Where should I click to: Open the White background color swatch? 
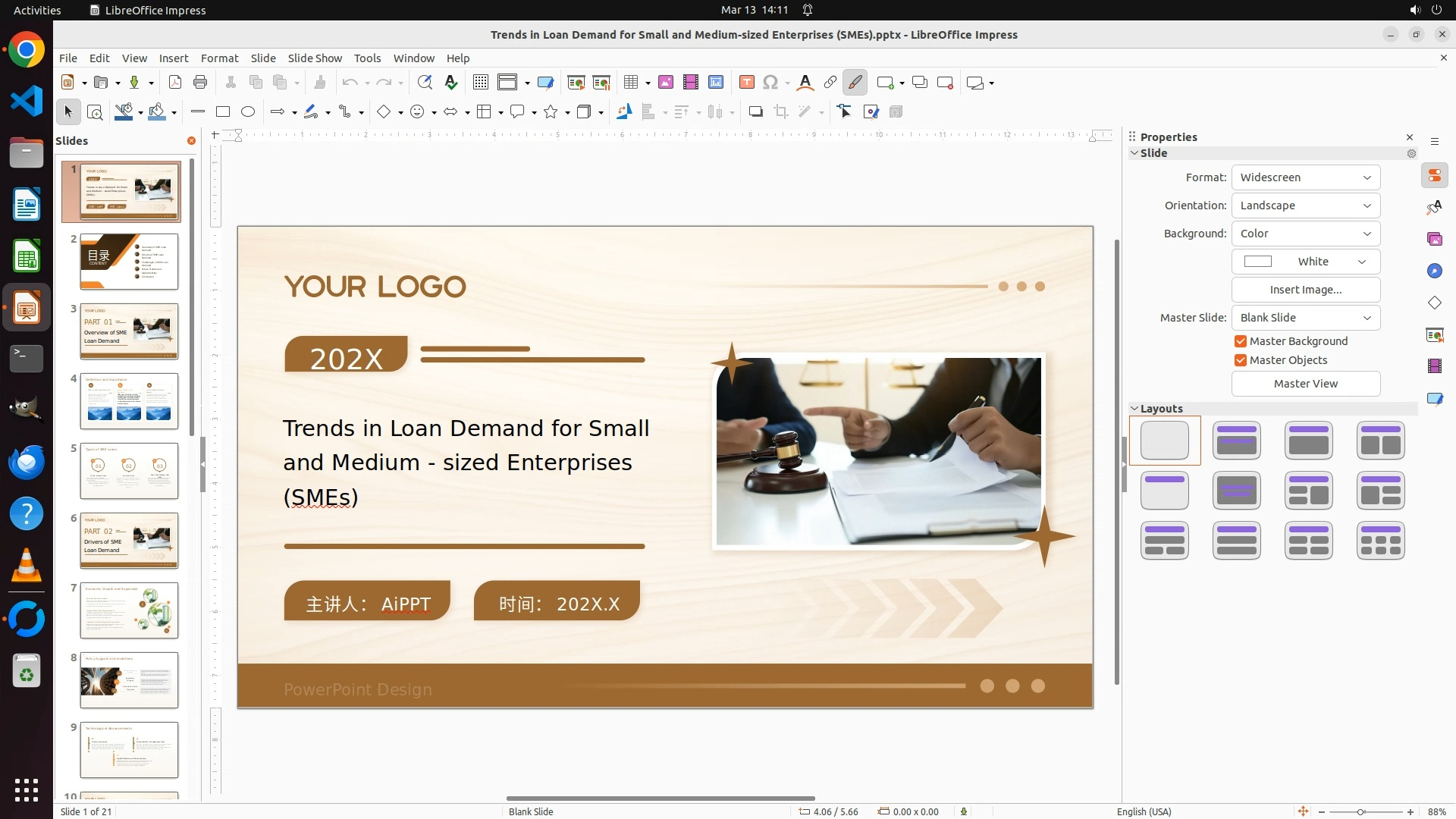(1306, 262)
